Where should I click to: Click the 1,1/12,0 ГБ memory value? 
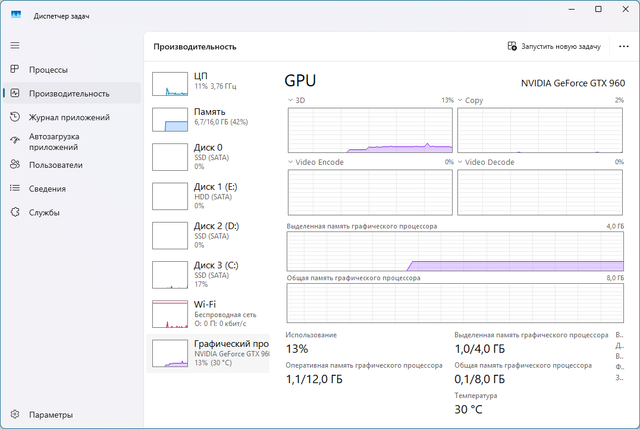tap(314, 379)
